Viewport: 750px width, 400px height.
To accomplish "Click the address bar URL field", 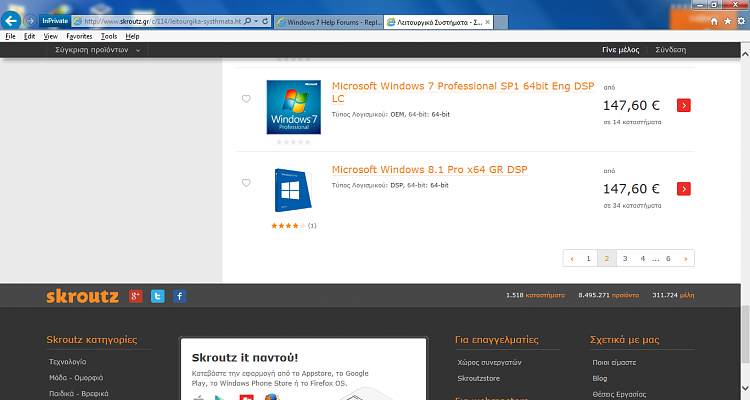I will pyautogui.click(x=163, y=22).
